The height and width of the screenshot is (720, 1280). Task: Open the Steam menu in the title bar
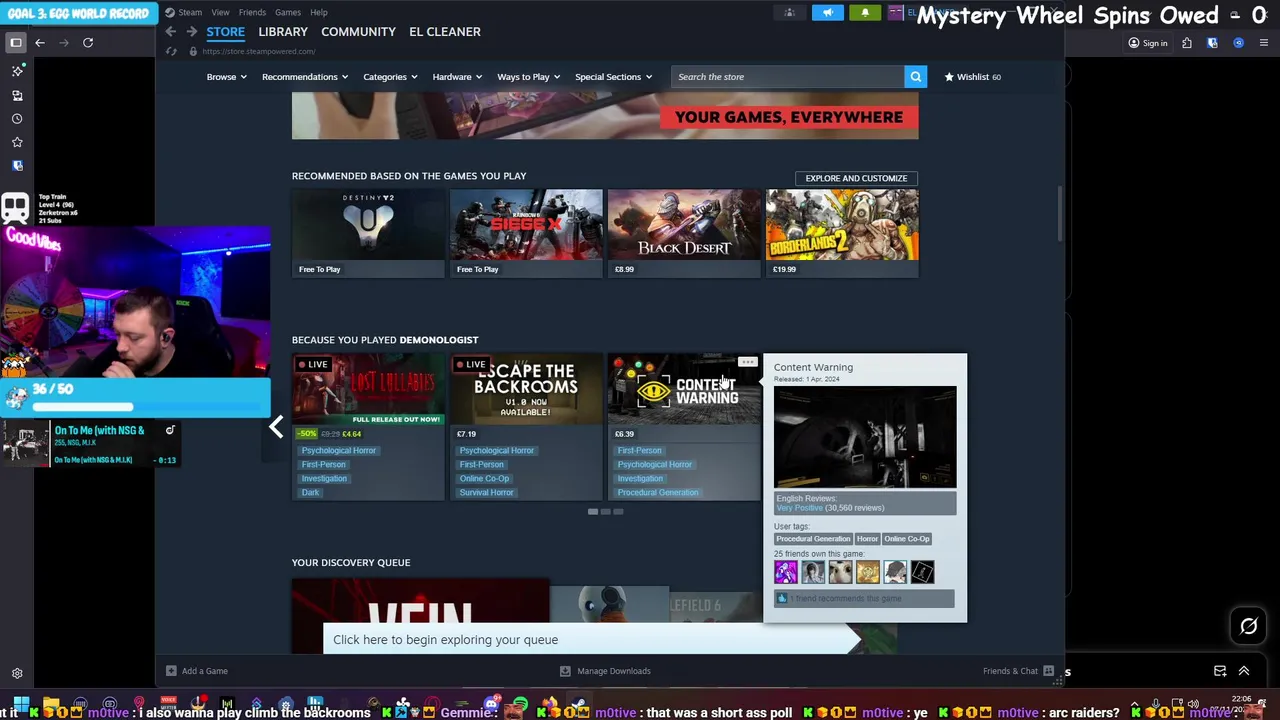[x=183, y=12]
